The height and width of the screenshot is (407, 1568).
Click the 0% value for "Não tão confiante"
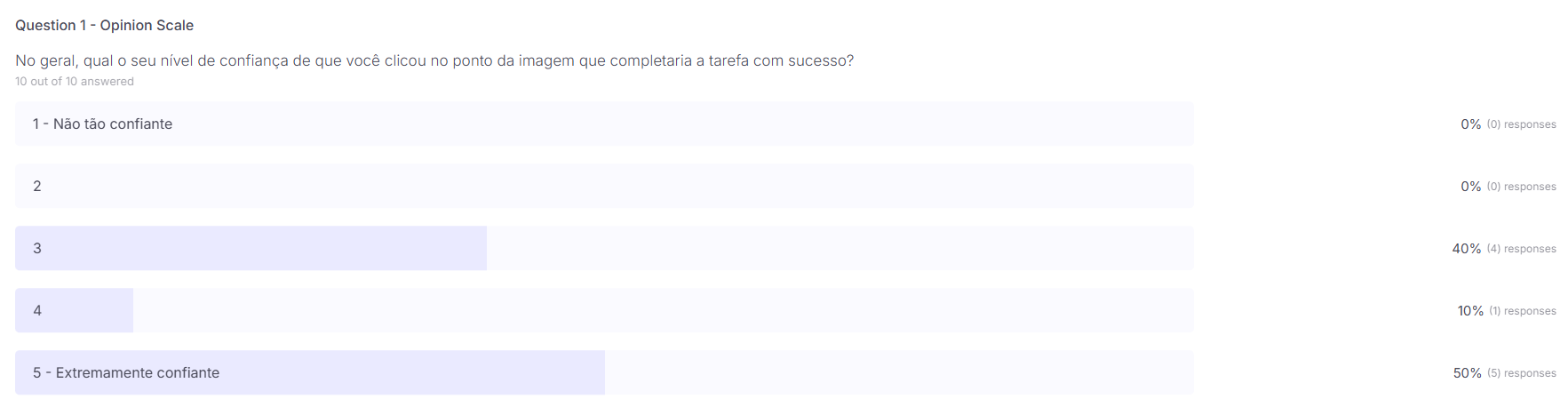pyautogui.click(x=1470, y=124)
